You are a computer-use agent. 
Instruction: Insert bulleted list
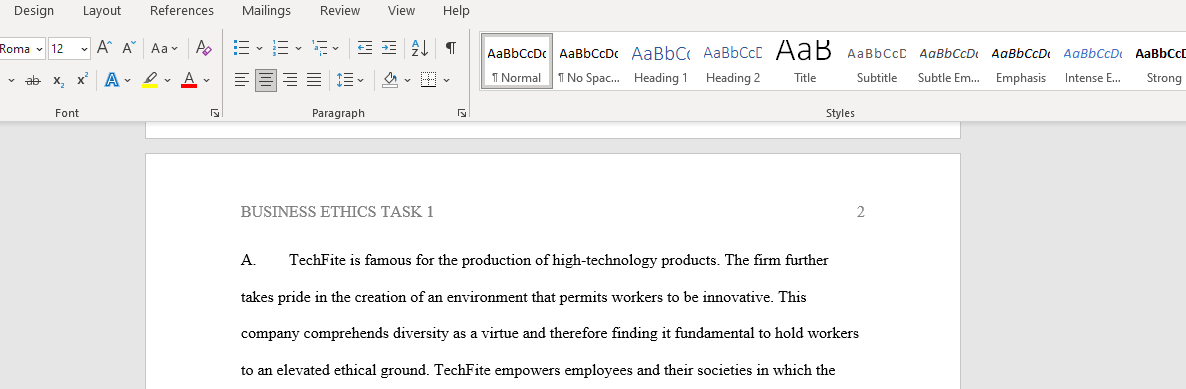242,48
